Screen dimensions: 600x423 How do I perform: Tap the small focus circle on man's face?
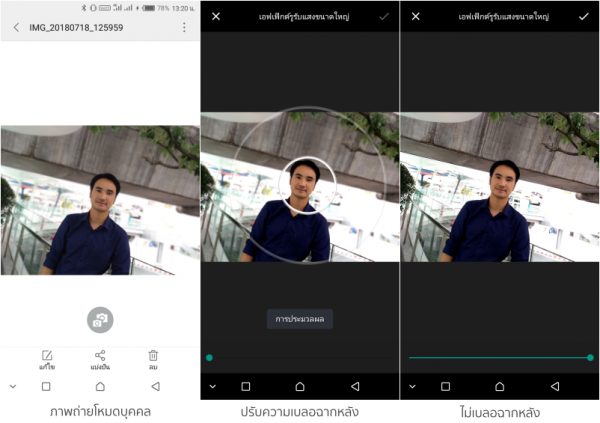tap(301, 186)
